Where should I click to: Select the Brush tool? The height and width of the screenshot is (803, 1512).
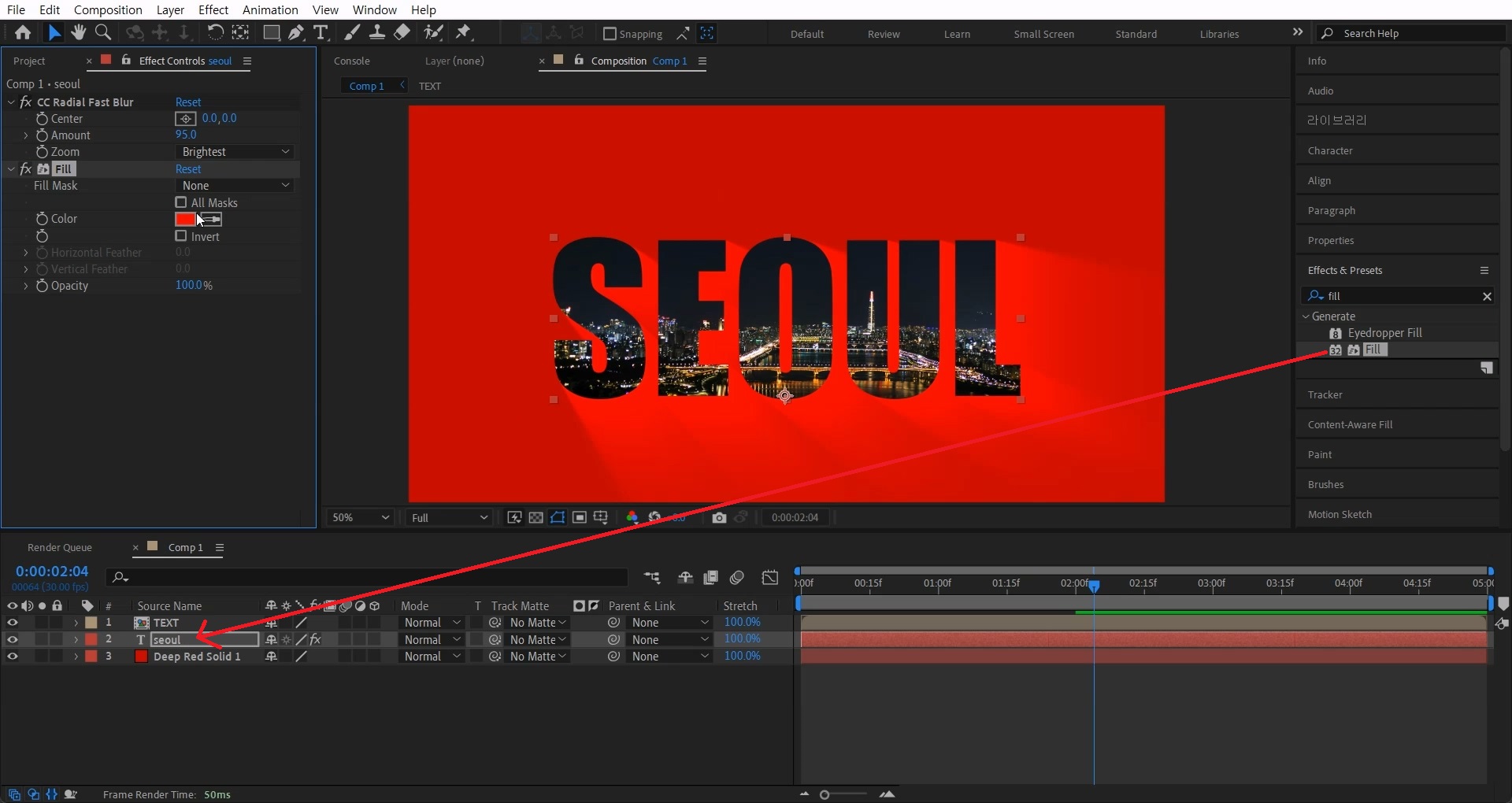[x=352, y=32]
